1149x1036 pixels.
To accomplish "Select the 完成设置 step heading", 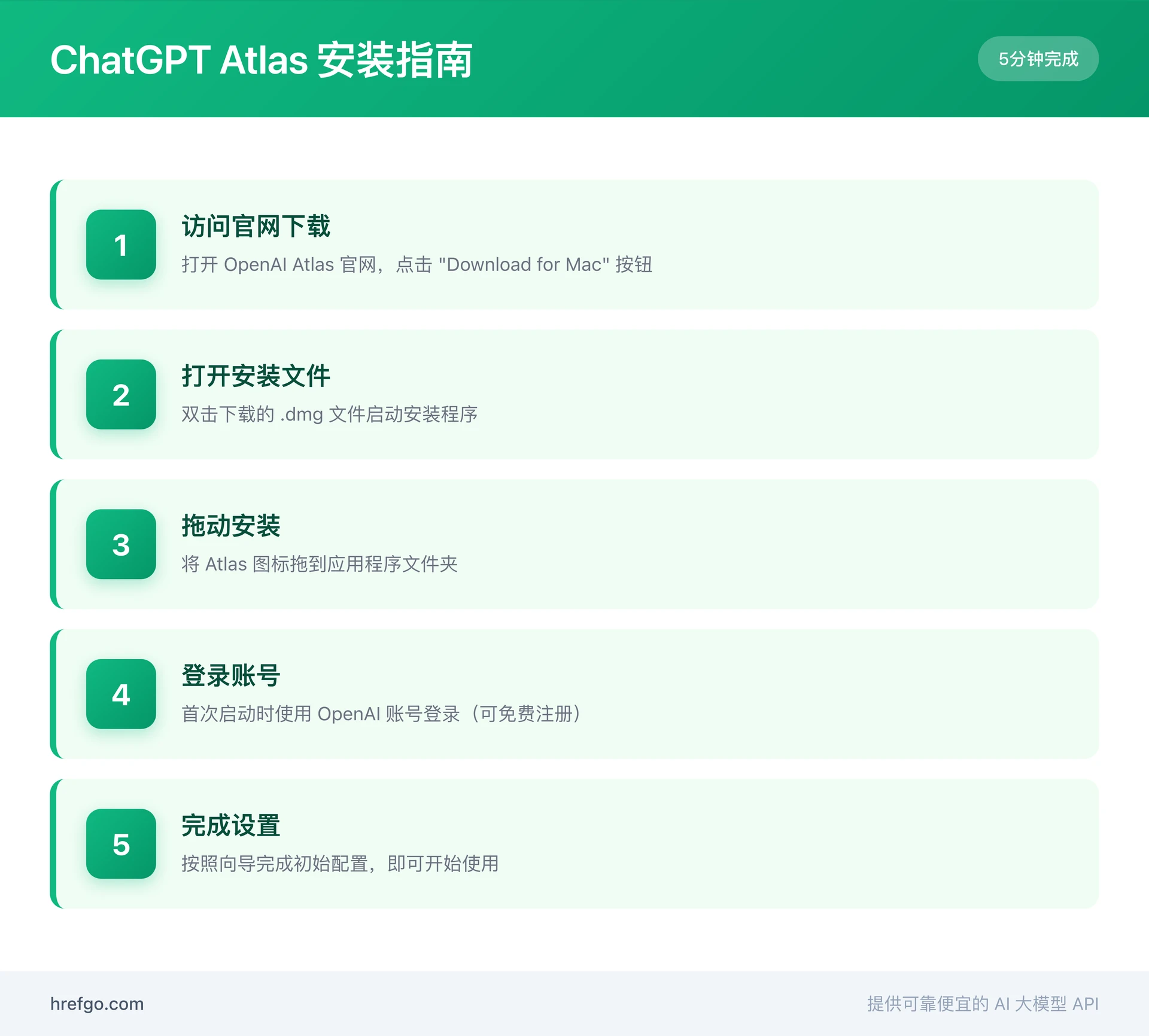I will [x=231, y=825].
